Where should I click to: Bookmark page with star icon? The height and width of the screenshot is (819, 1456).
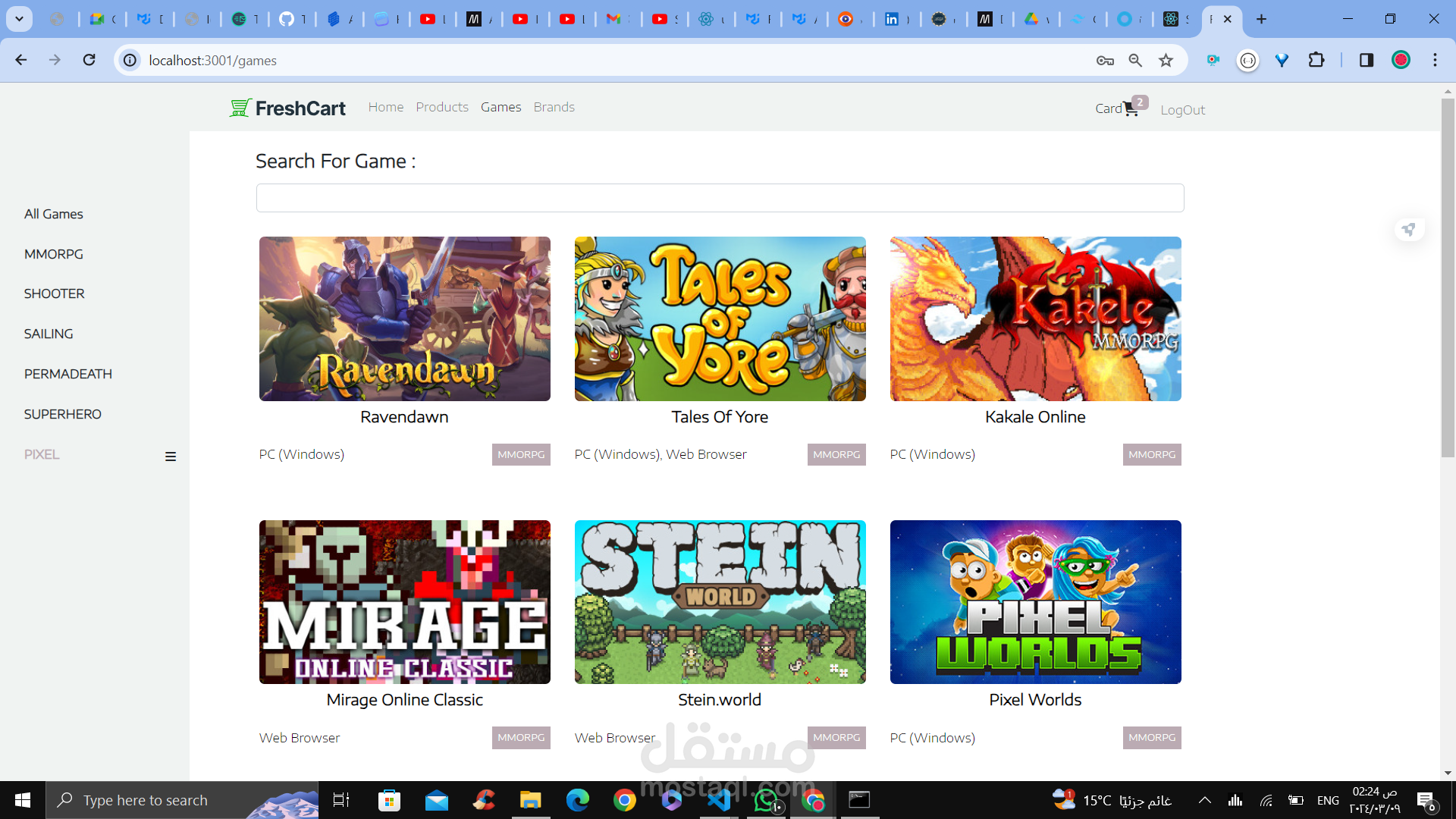1166,61
